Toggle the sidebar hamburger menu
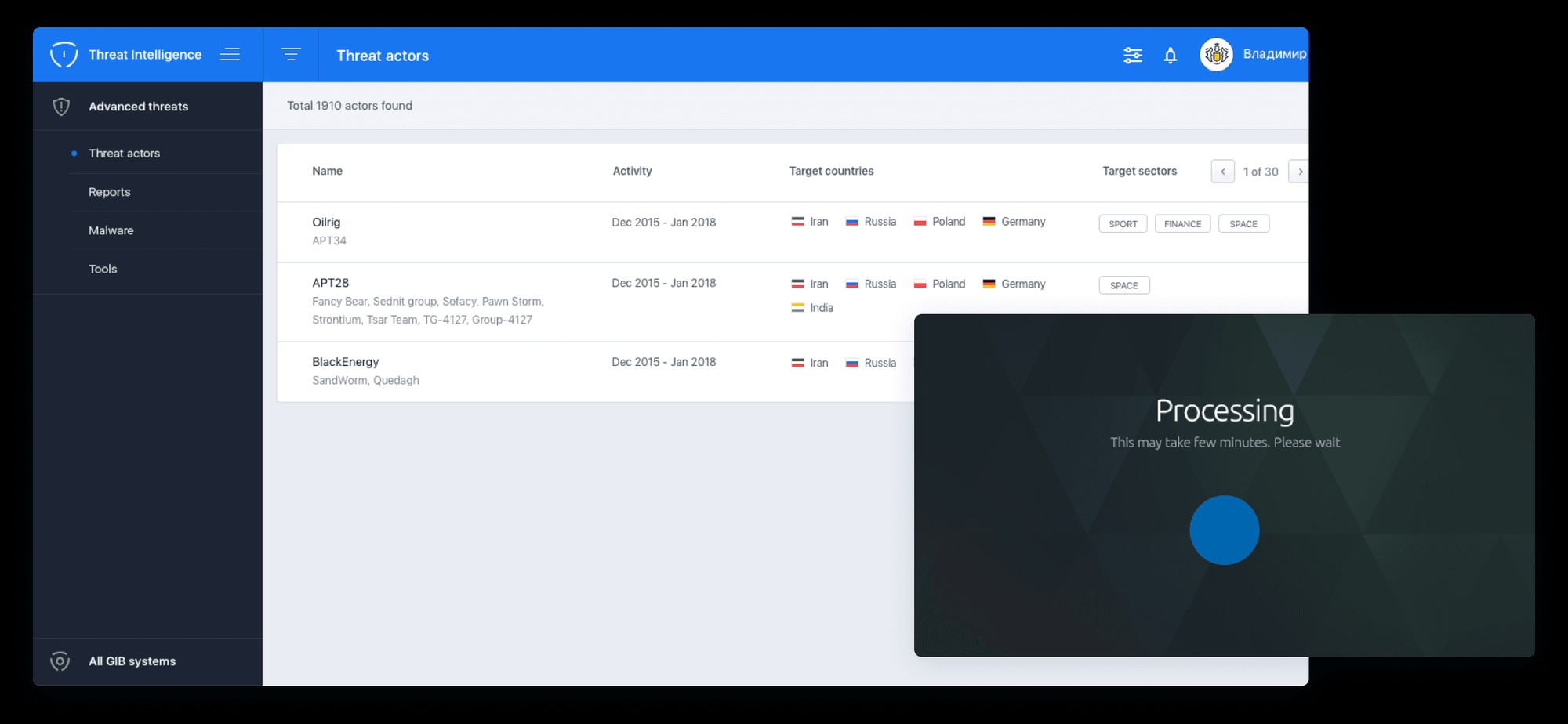Image resolution: width=1568 pixels, height=724 pixels. (230, 54)
